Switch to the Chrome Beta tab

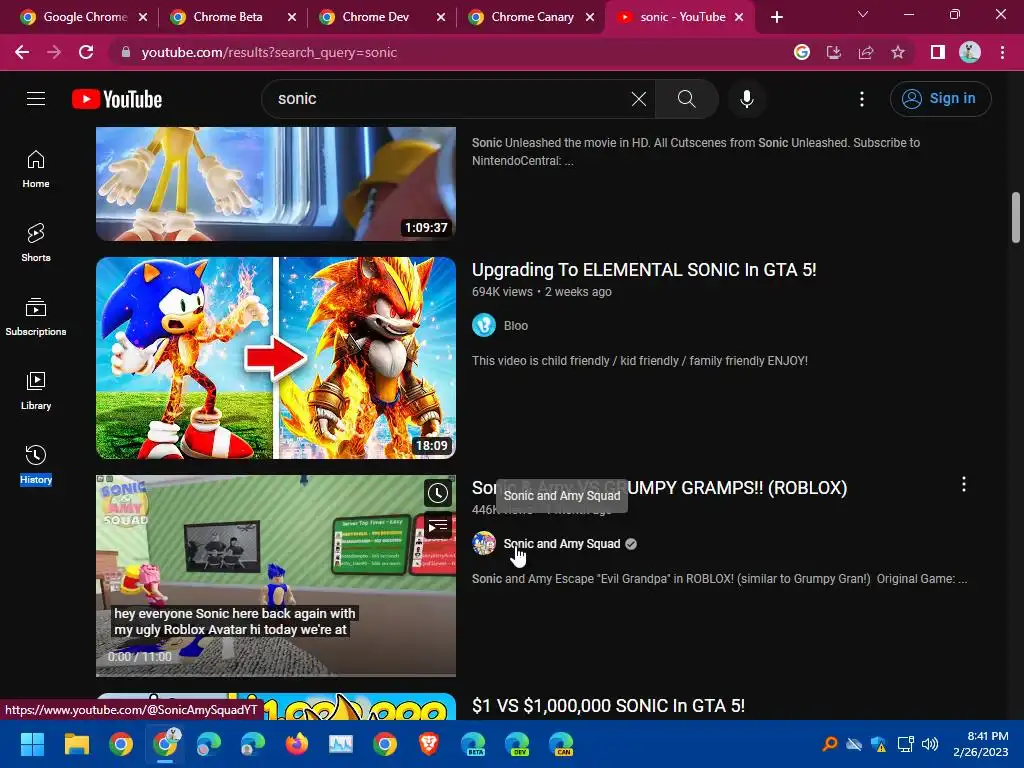[x=227, y=17]
